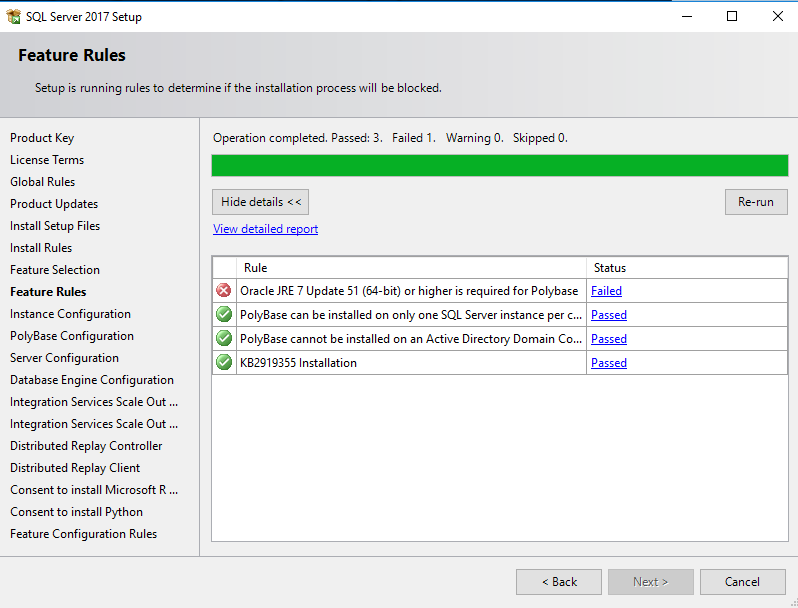Open the View detailed report link
Screen dimensions: 798x608
point(265,228)
